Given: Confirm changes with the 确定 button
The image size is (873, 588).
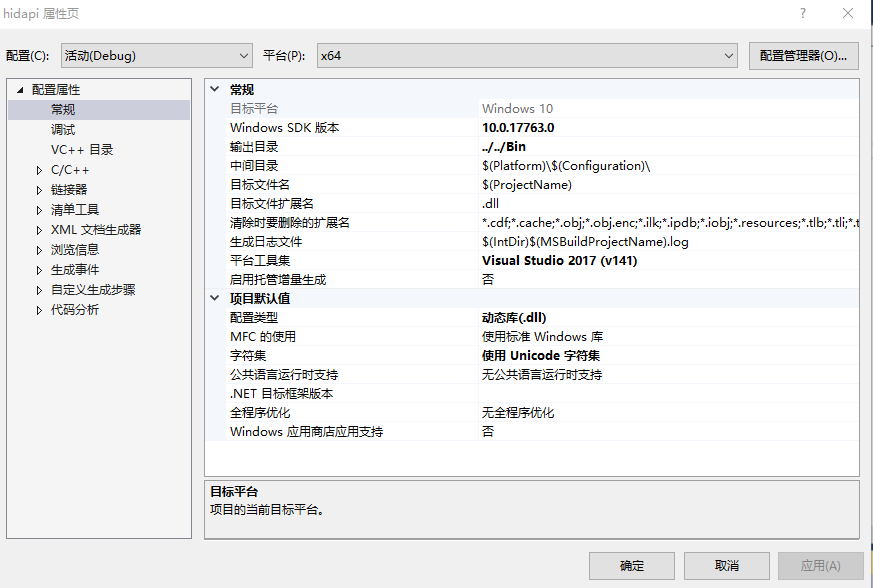Looking at the screenshot, I should [x=631, y=566].
